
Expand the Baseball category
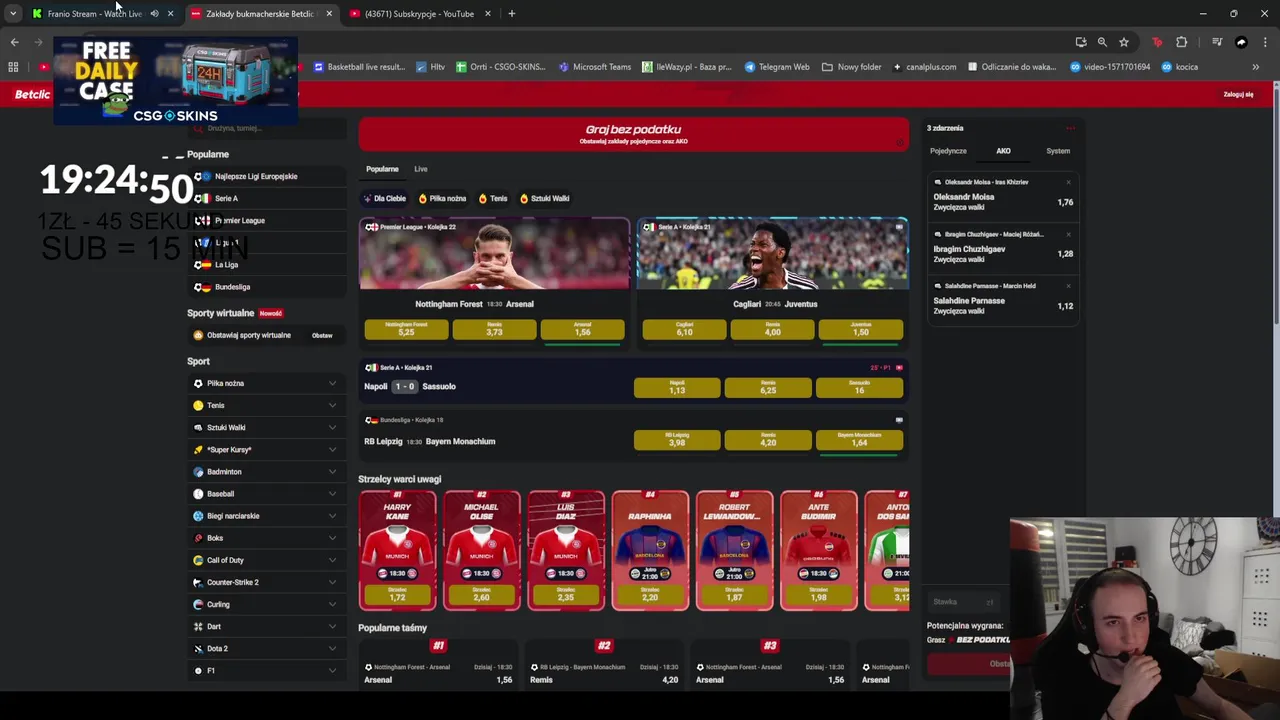(x=332, y=494)
